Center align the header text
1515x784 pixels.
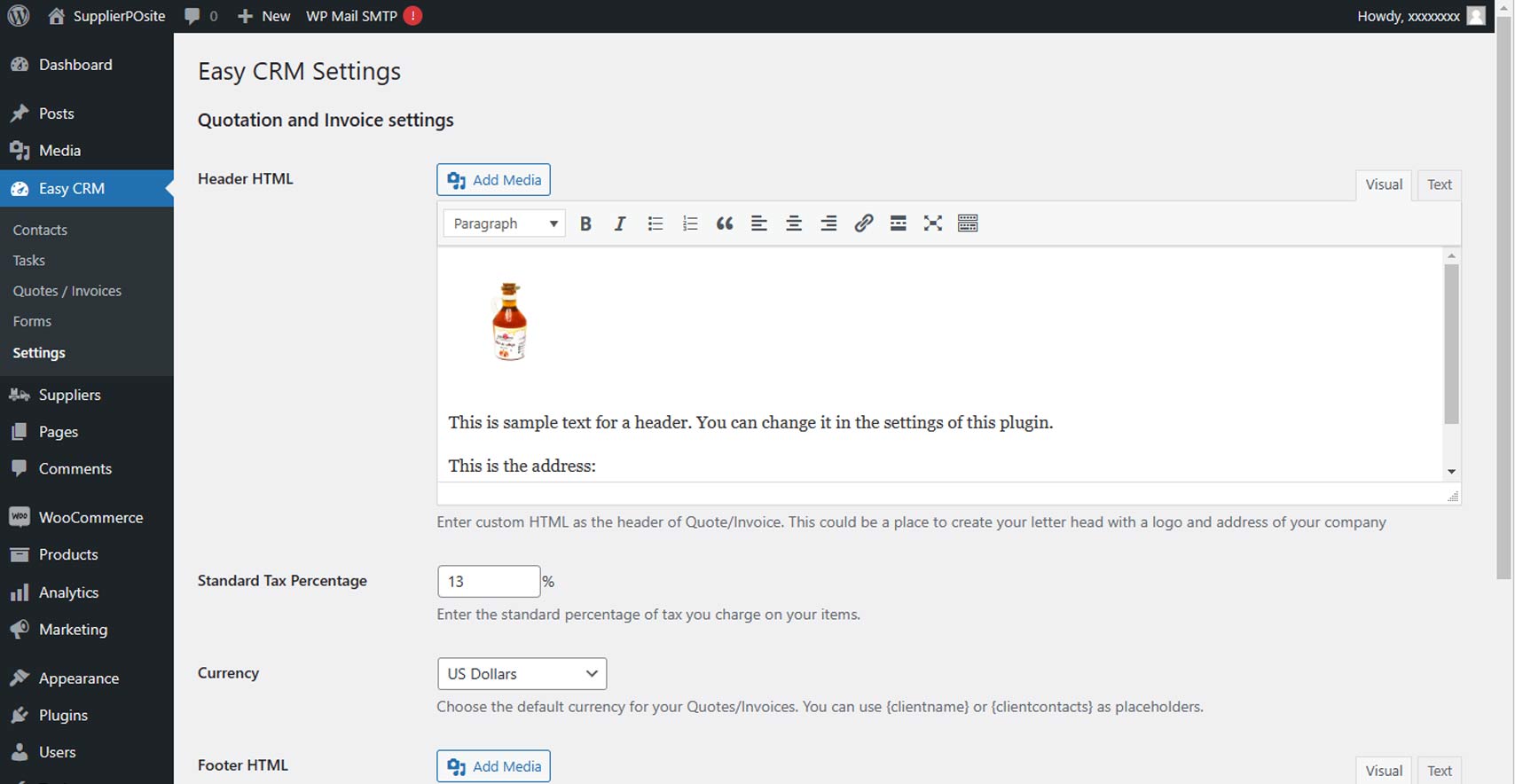[x=794, y=223]
